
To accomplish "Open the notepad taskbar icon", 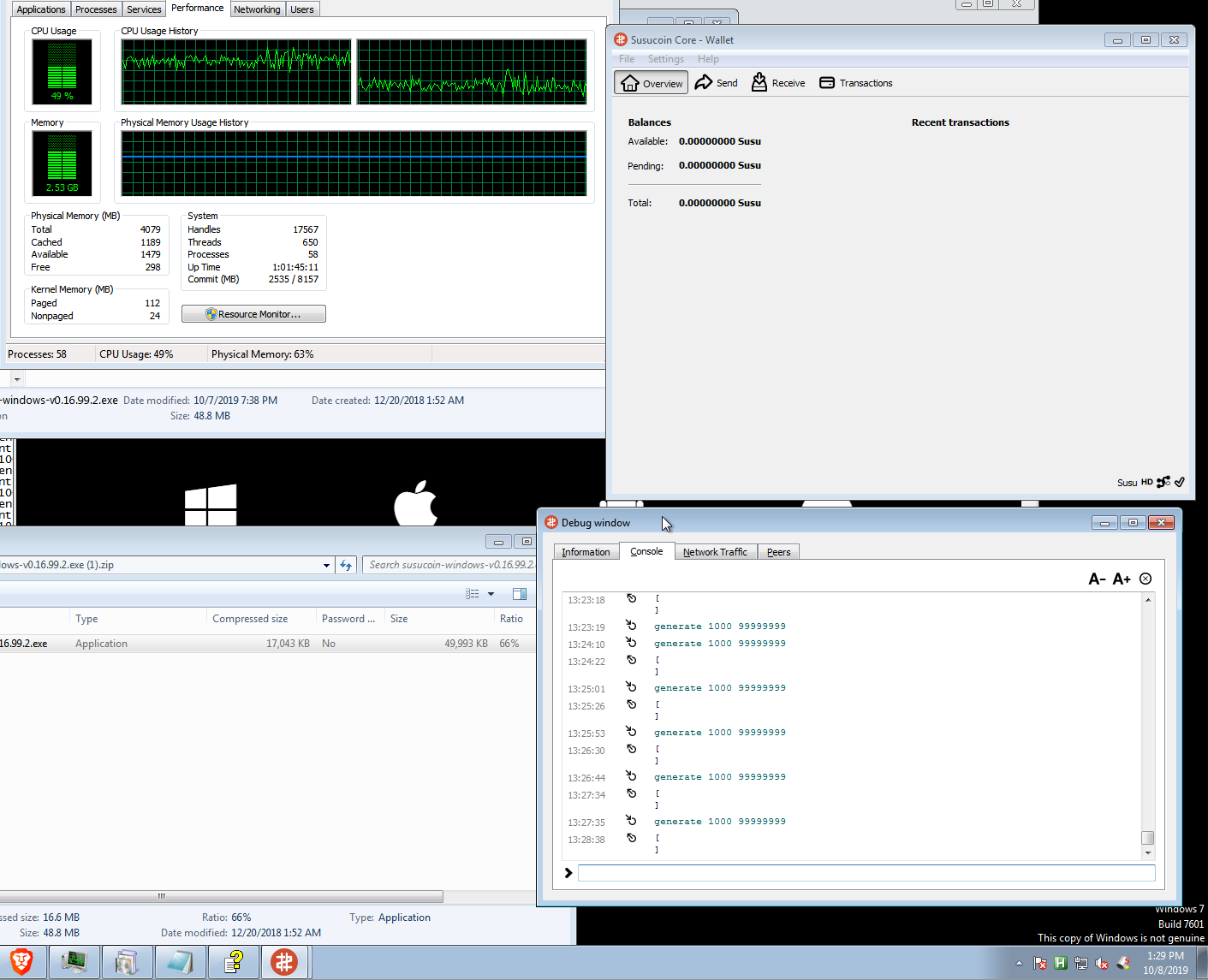I will (x=180, y=962).
